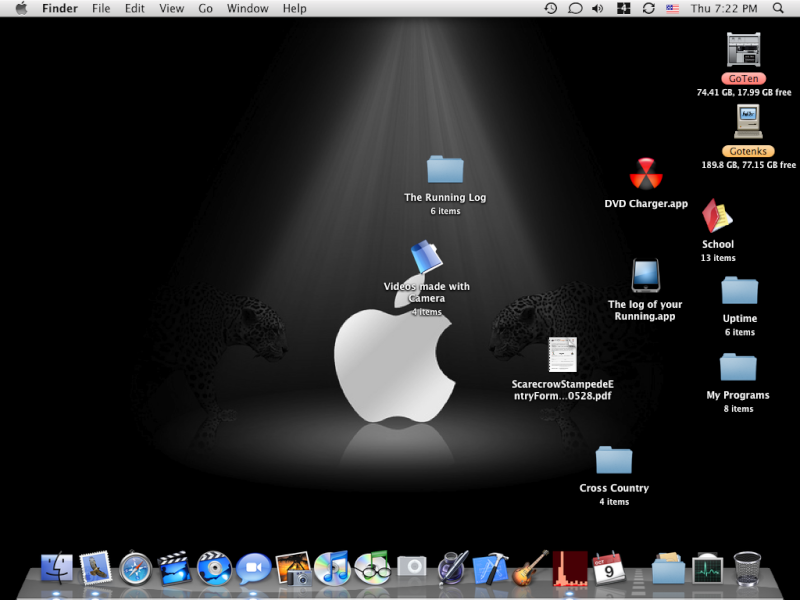
Task: Launch Safari compass in Dock
Action: 135,567
